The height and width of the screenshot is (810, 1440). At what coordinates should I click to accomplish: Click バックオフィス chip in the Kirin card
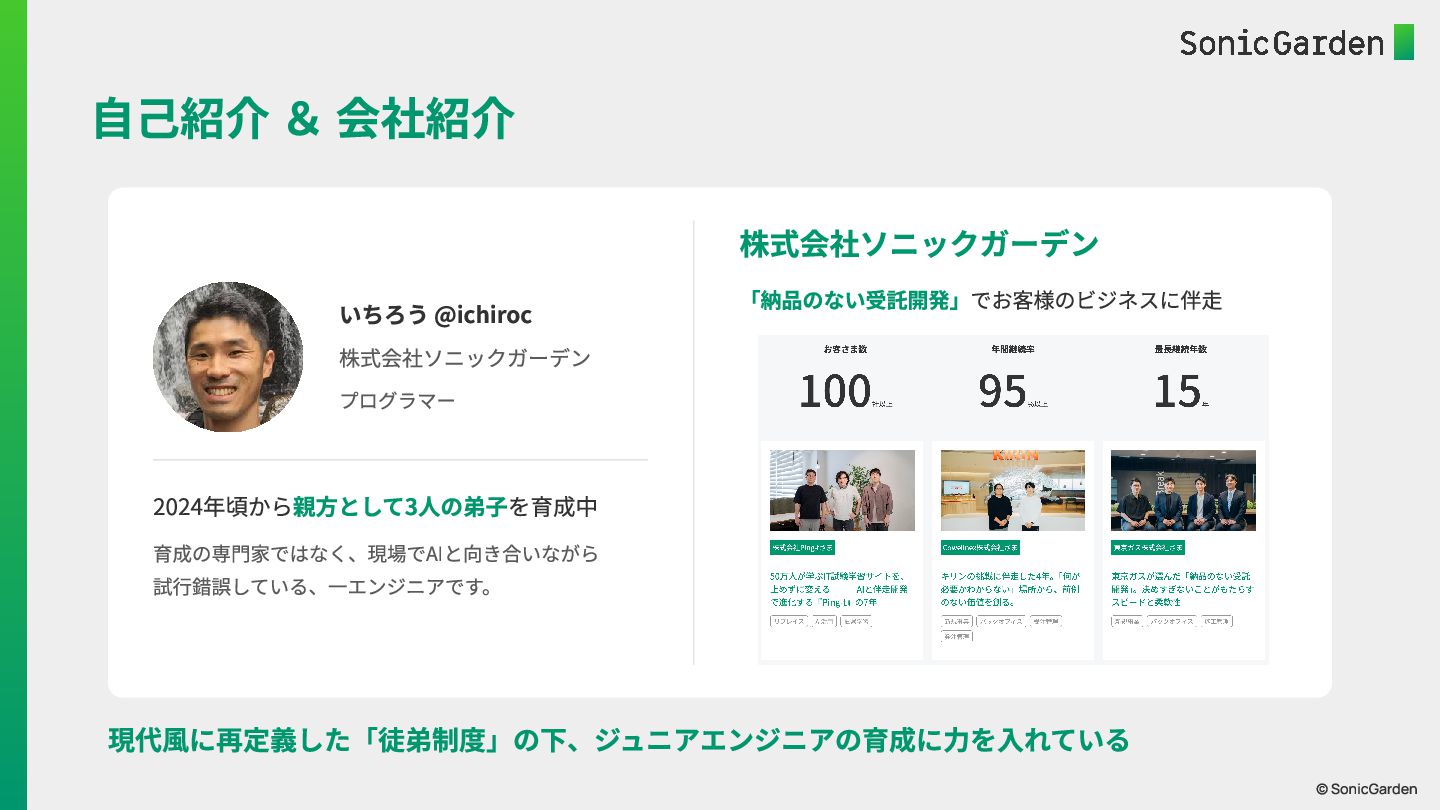tap(1001, 621)
